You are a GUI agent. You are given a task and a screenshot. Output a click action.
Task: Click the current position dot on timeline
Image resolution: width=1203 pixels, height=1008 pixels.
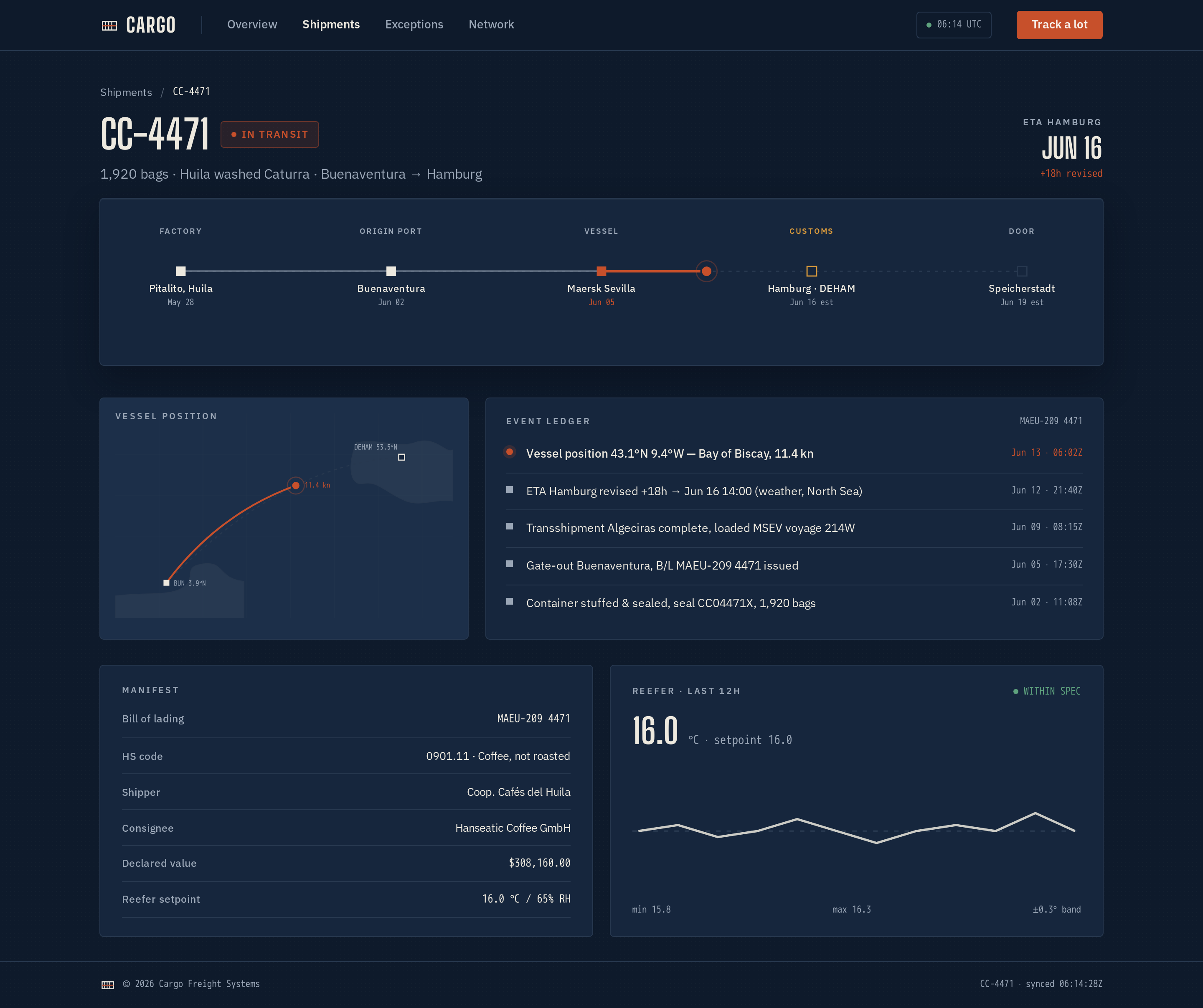coord(706,271)
